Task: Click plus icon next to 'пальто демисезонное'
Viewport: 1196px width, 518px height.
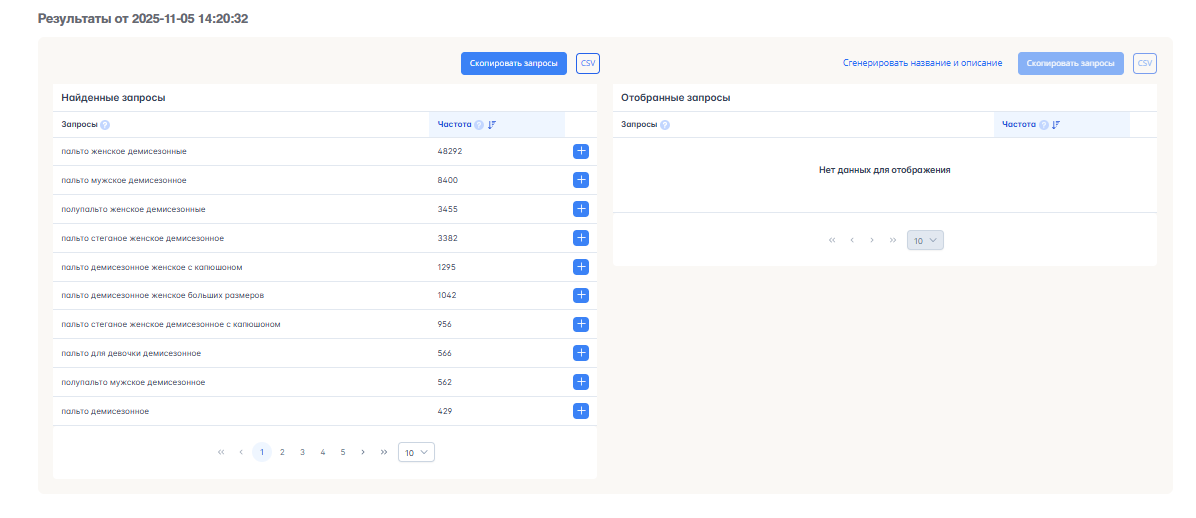Action: [x=581, y=411]
